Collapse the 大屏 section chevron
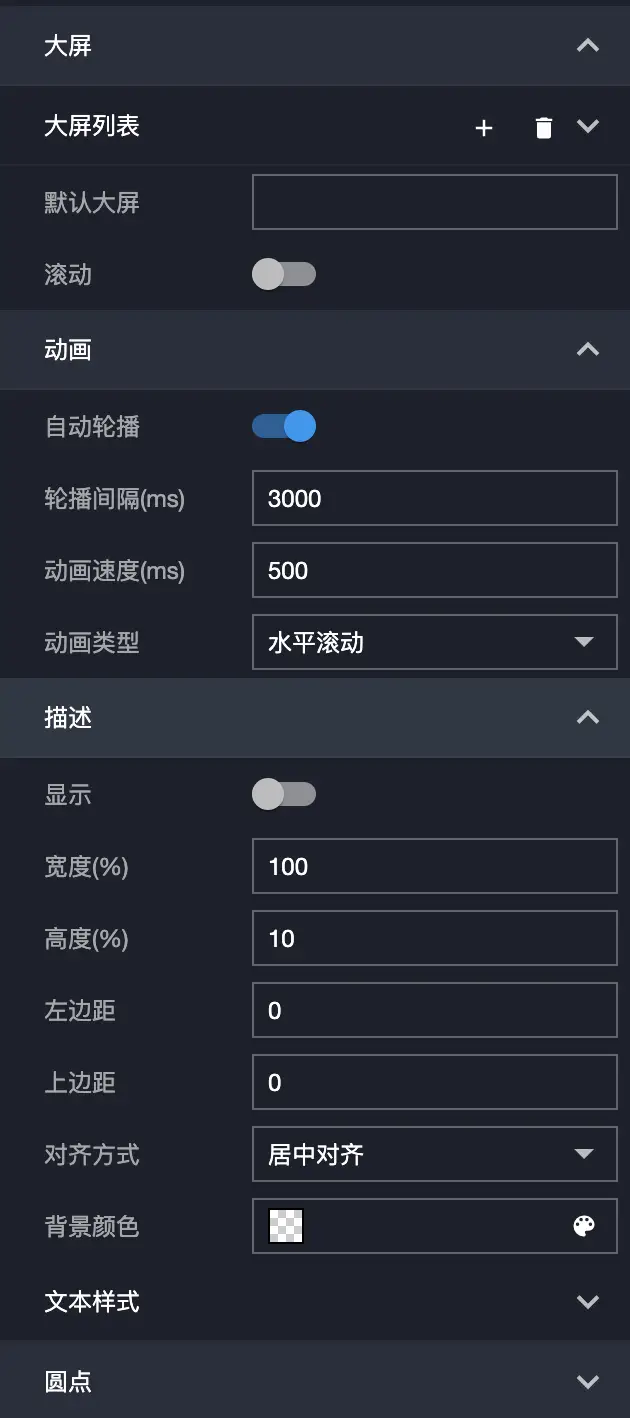The height and width of the screenshot is (1418, 630). [x=588, y=46]
